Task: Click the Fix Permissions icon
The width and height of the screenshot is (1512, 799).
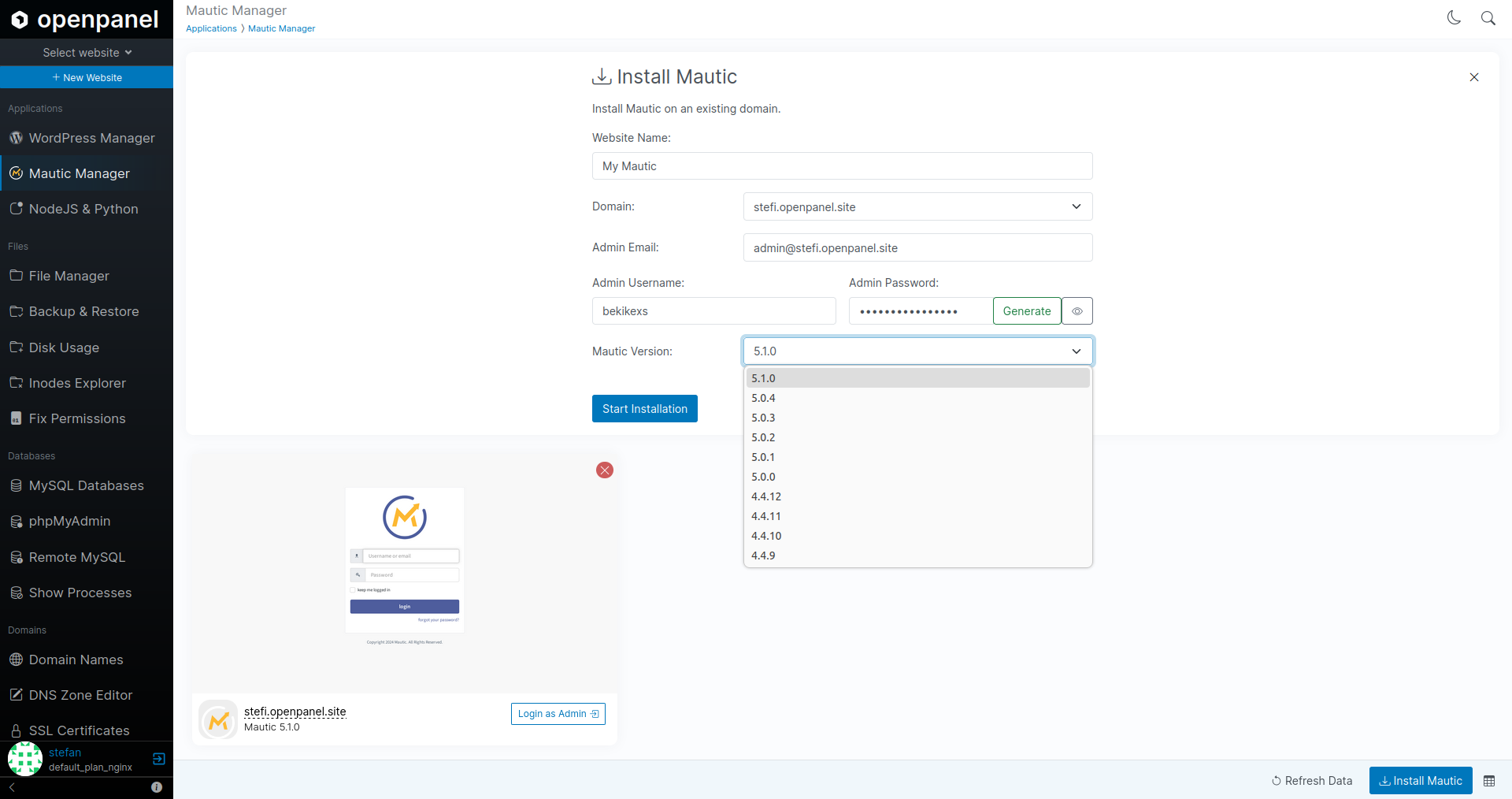Action: pos(16,418)
